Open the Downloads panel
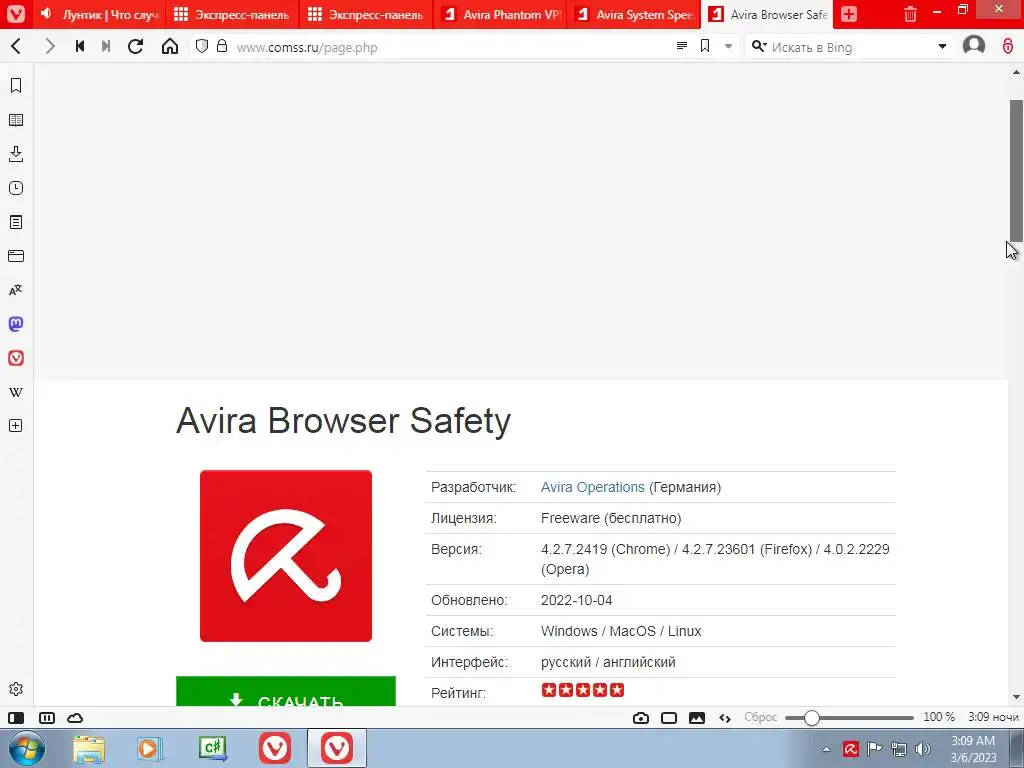Image resolution: width=1024 pixels, height=768 pixels. [16, 154]
